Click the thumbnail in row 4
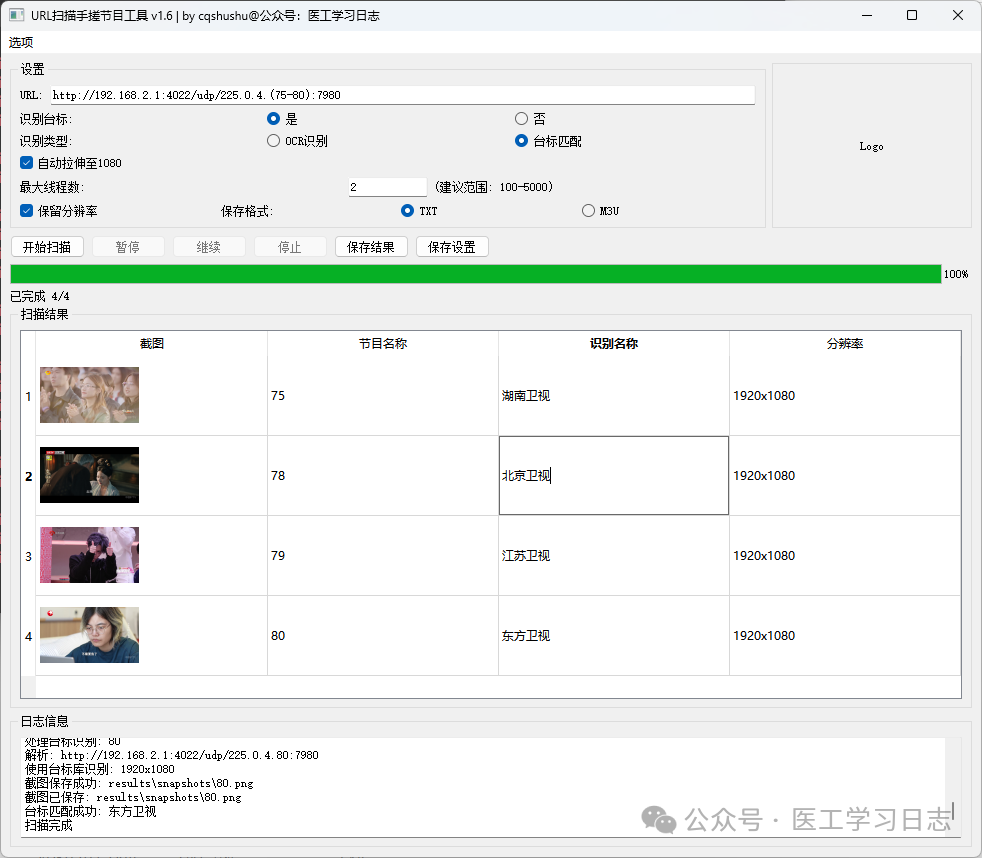This screenshot has height=858, width=982. pos(89,635)
